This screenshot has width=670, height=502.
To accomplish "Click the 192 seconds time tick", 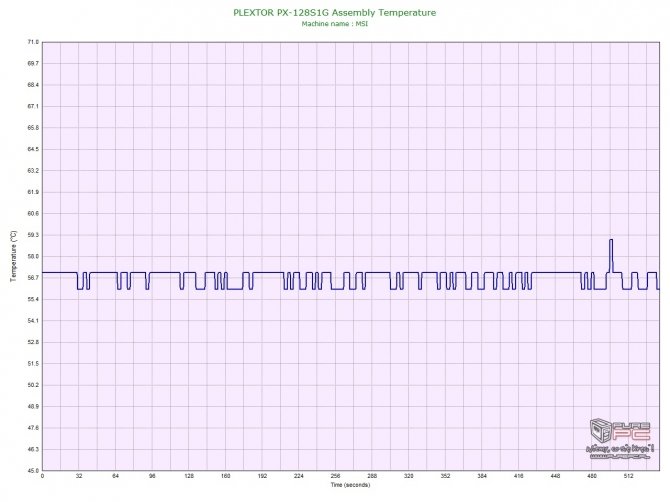I will [262, 476].
